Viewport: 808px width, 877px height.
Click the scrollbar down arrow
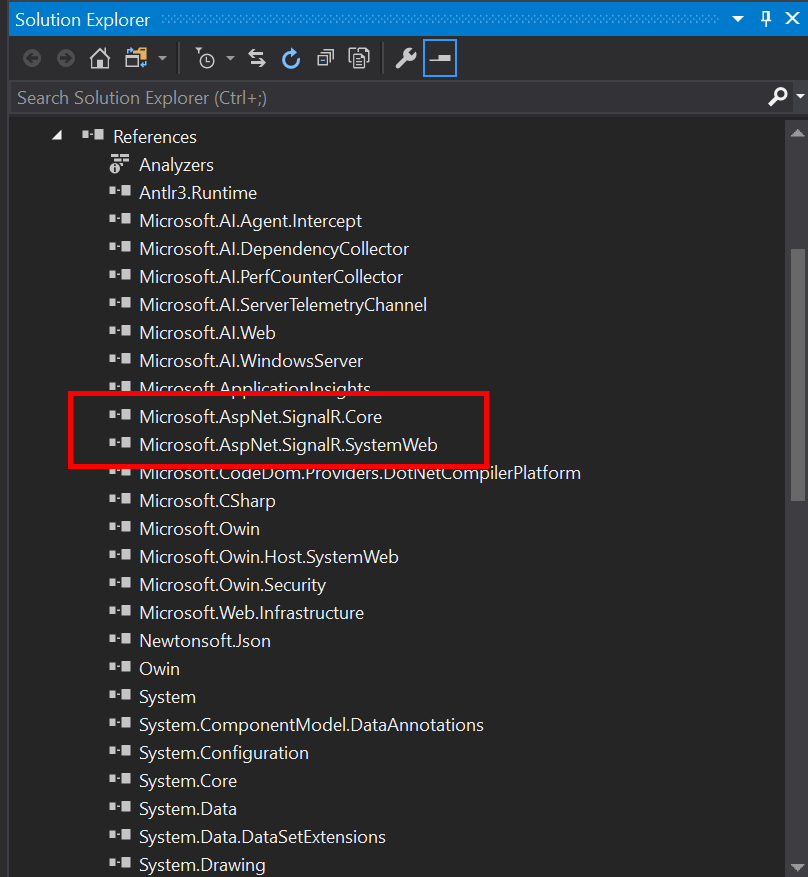[x=798, y=867]
